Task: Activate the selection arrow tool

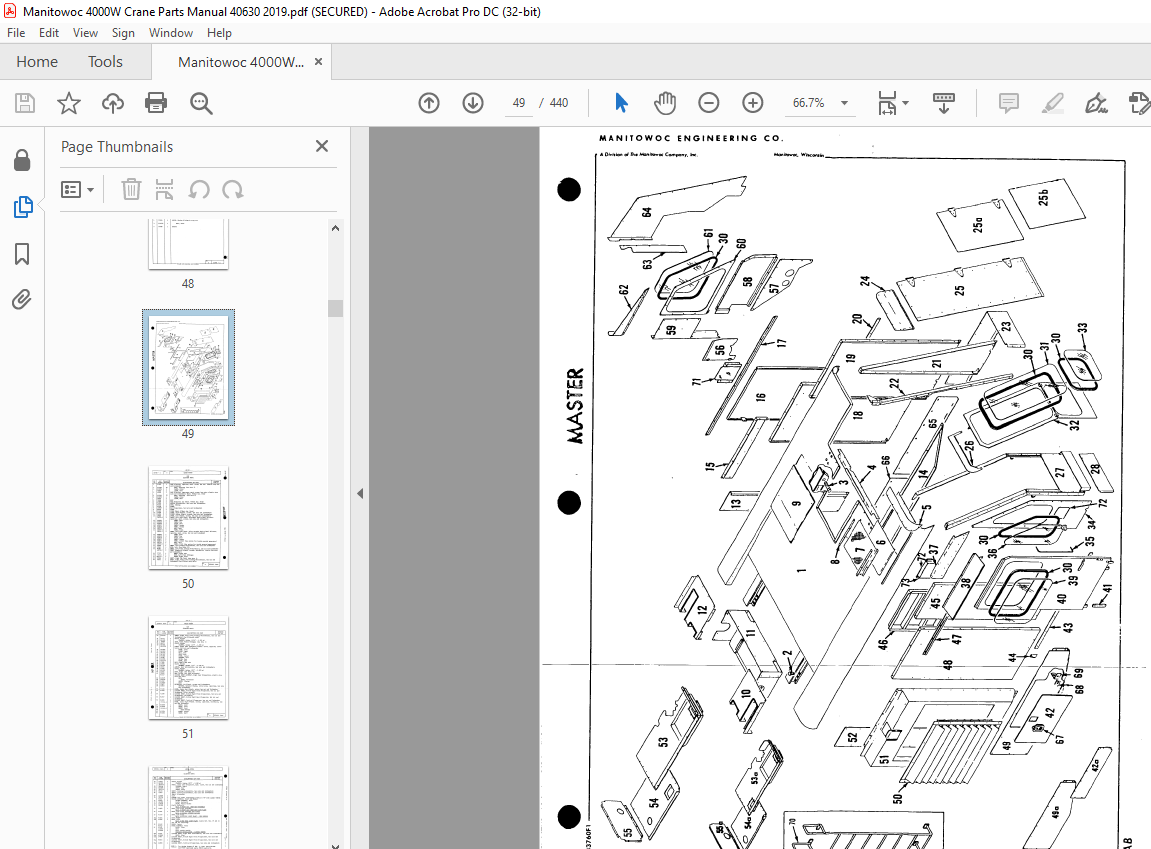Action: point(621,103)
